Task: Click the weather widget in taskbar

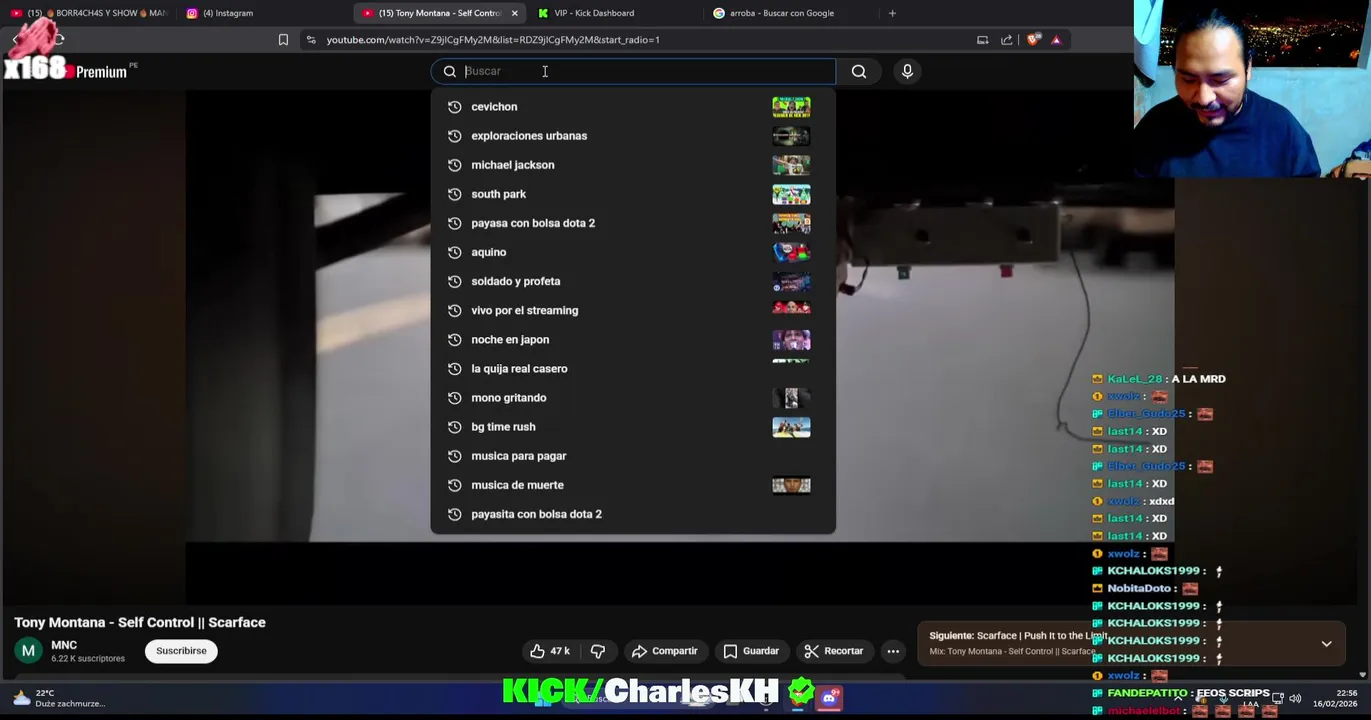Action: click(x=60, y=698)
